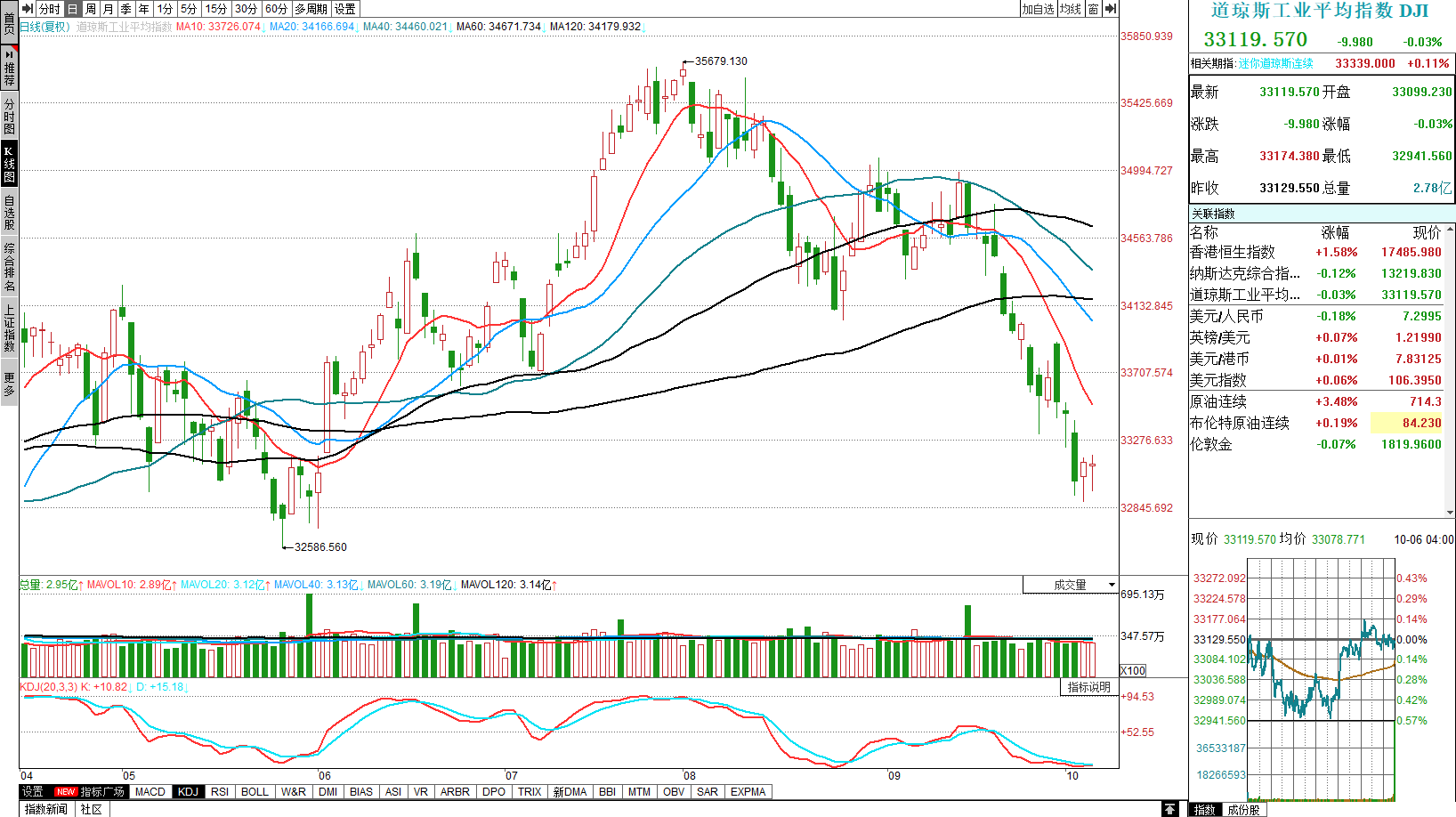1456x817 pixels.
Task: Open 上证指数 in left sidebar
Action: pos(9,328)
